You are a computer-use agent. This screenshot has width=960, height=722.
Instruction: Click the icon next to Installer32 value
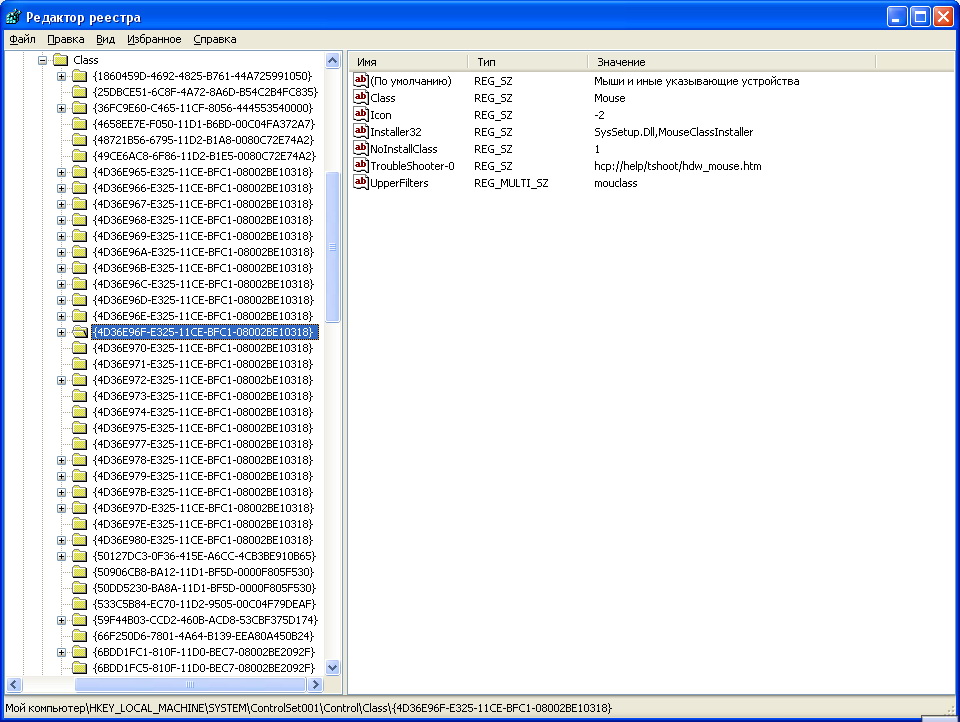tap(361, 131)
